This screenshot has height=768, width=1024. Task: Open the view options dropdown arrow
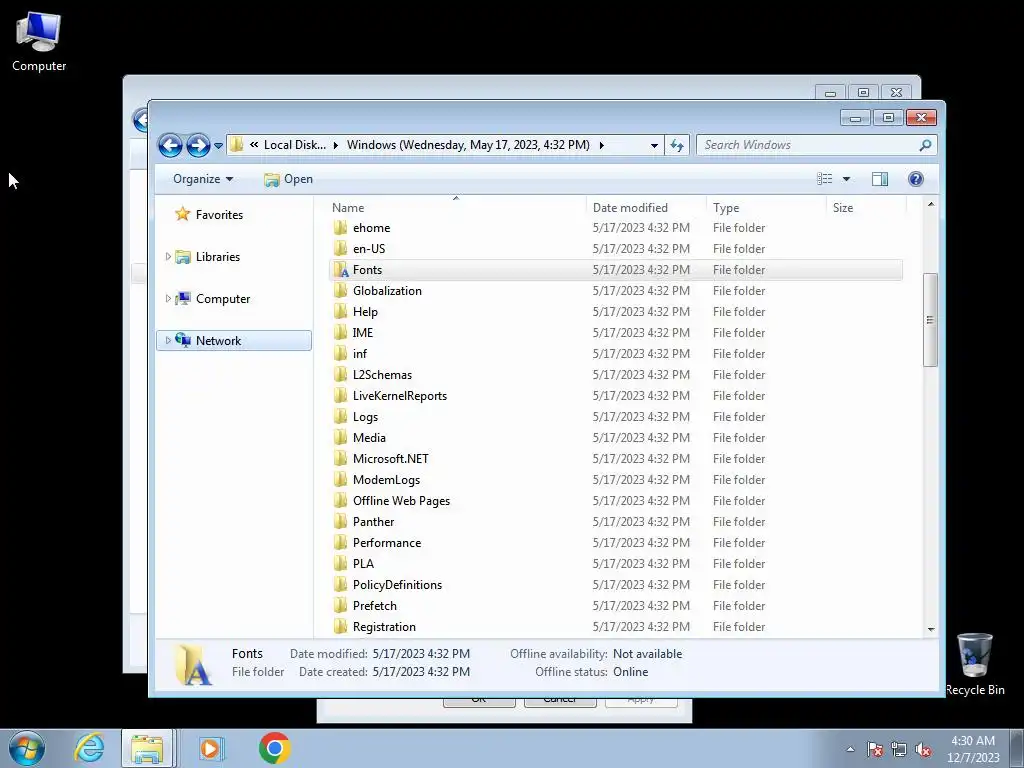coord(846,179)
